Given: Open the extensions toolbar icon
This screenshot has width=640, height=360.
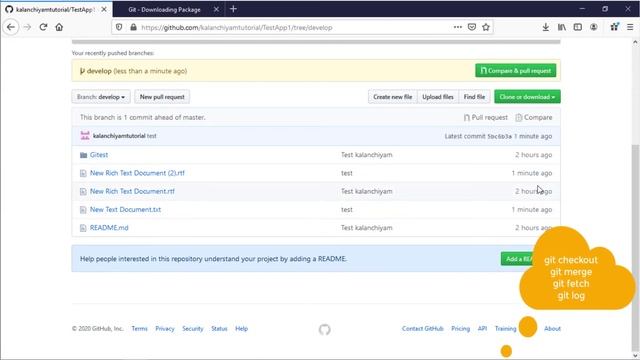Looking at the screenshot, I should tap(614, 27).
